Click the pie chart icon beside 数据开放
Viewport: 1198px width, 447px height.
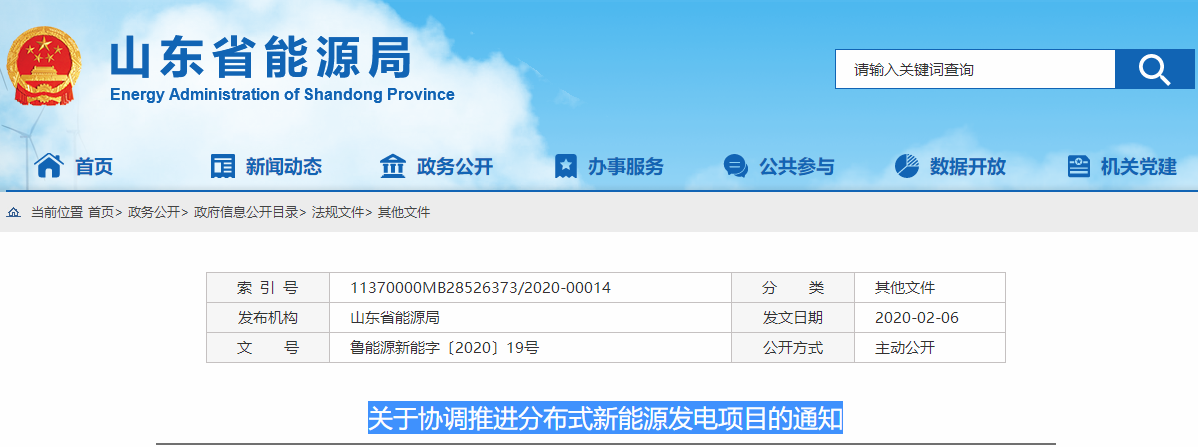click(x=907, y=166)
